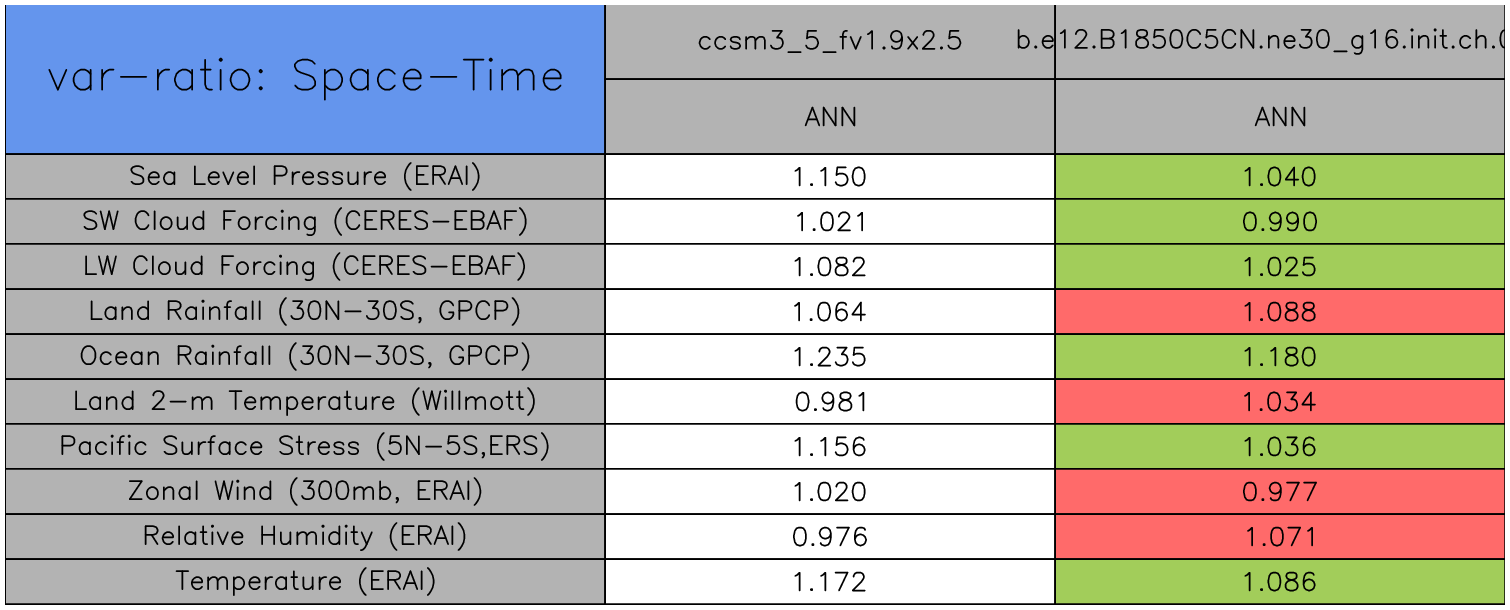This screenshot has height=610, width=1510.
Task: Click the Pacific Surface Stress (5N-5S,ERS) label
Action: tap(305, 446)
